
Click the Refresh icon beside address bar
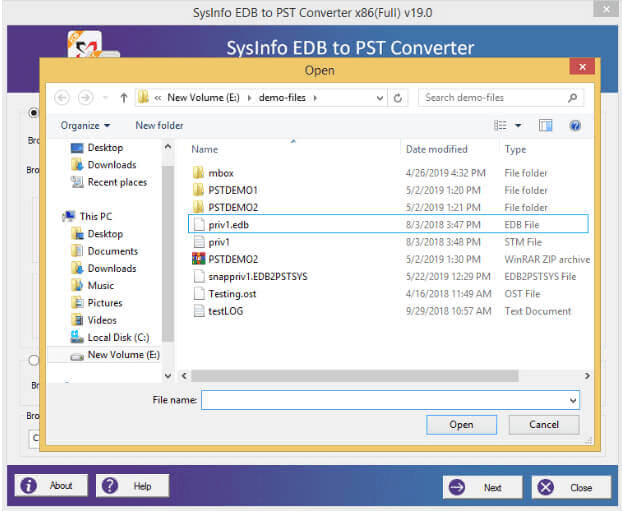[399, 98]
